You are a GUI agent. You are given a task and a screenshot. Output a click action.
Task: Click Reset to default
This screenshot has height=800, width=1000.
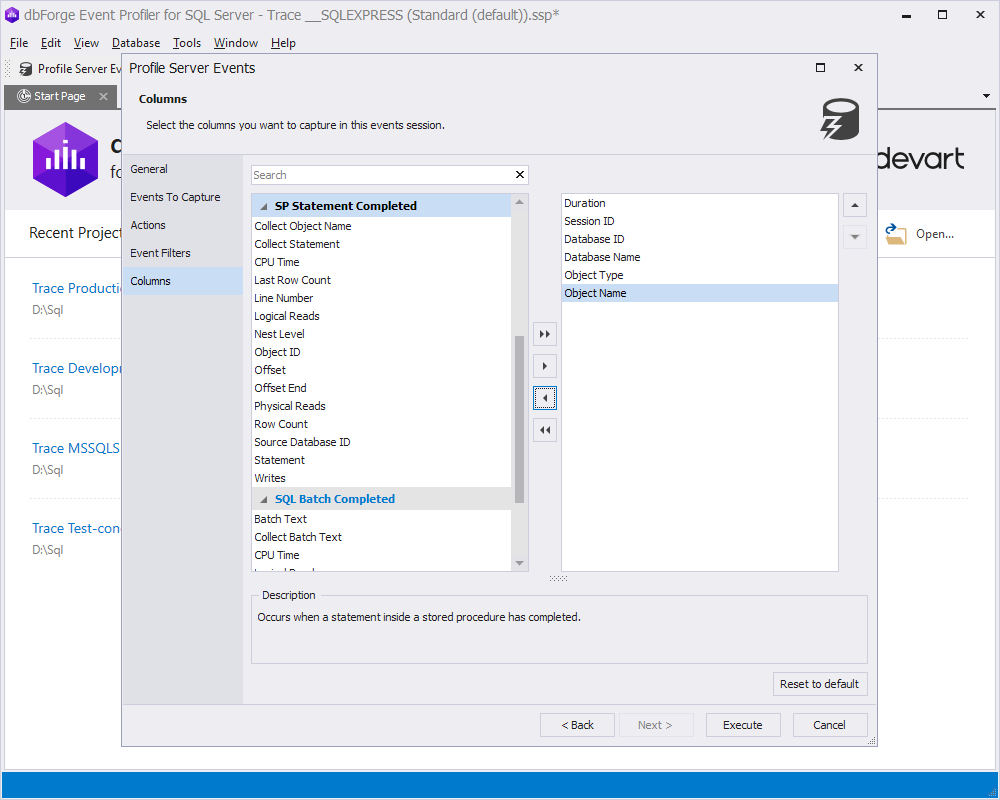coord(820,685)
